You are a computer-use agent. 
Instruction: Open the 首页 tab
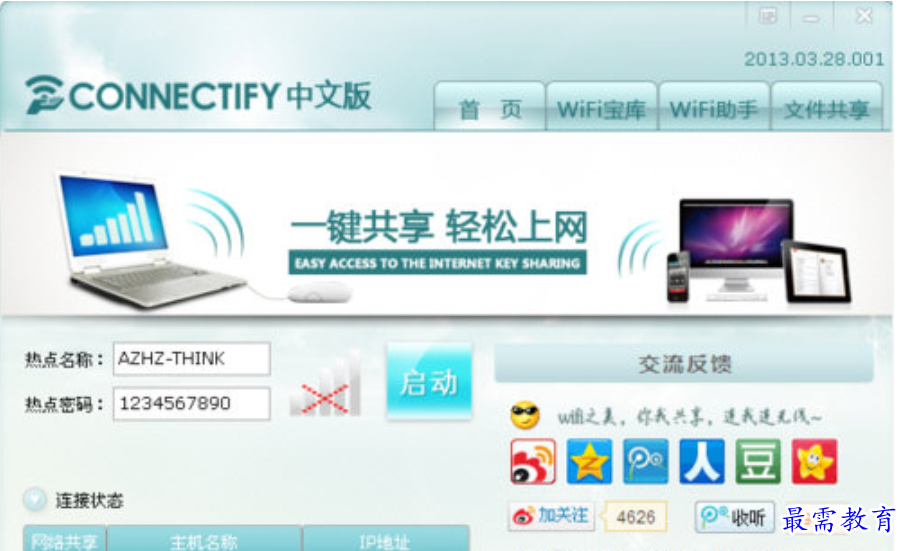click(x=489, y=107)
